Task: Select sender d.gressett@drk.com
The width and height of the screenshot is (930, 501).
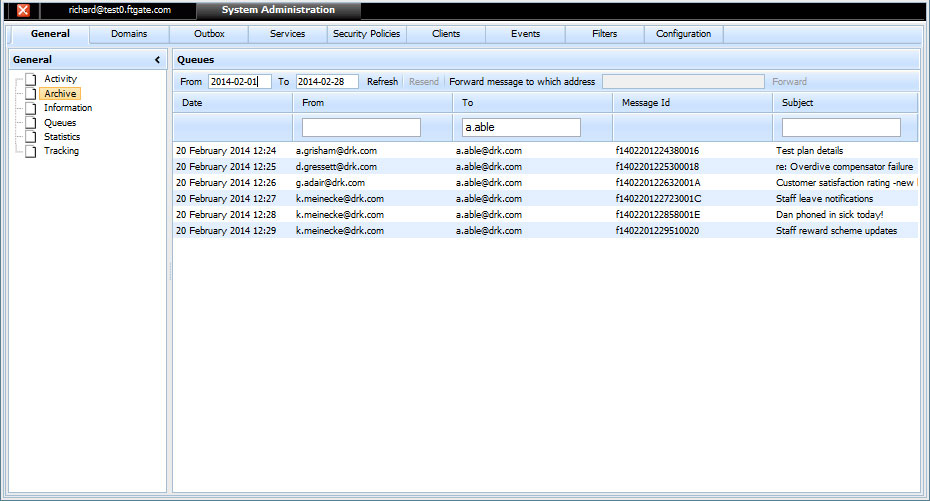Action: 336,167
